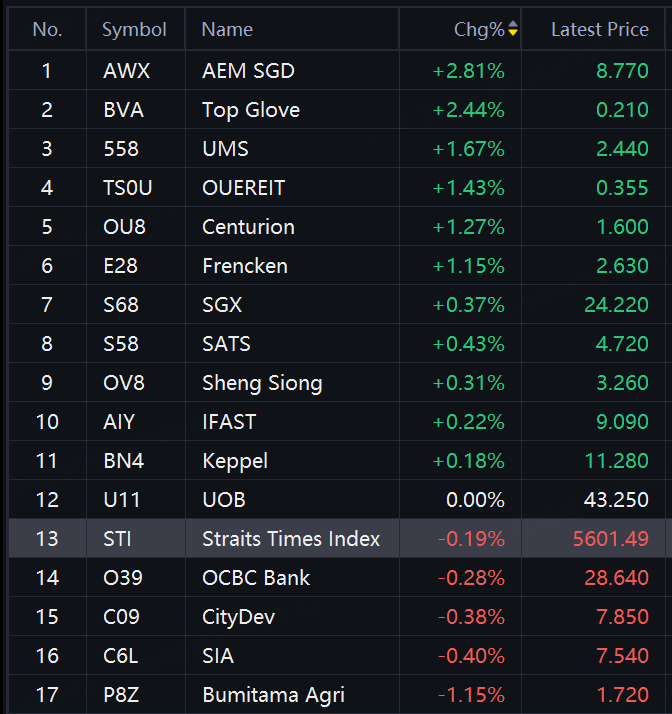Open the Frencken name

[245, 266]
